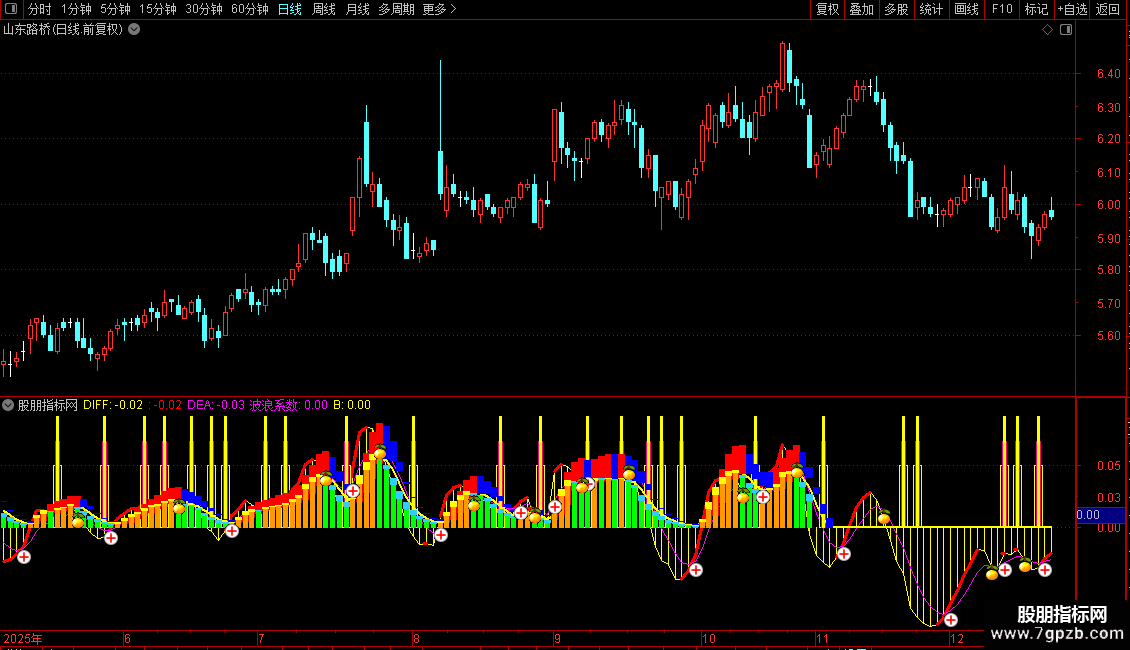Open the 多股 multi-stock view

[x=896, y=9]
